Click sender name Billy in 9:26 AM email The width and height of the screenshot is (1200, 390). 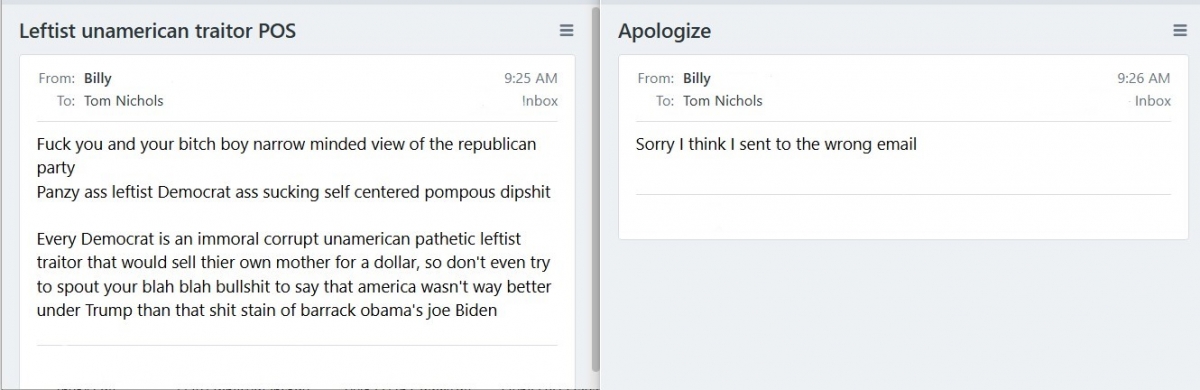click(697, 79)
